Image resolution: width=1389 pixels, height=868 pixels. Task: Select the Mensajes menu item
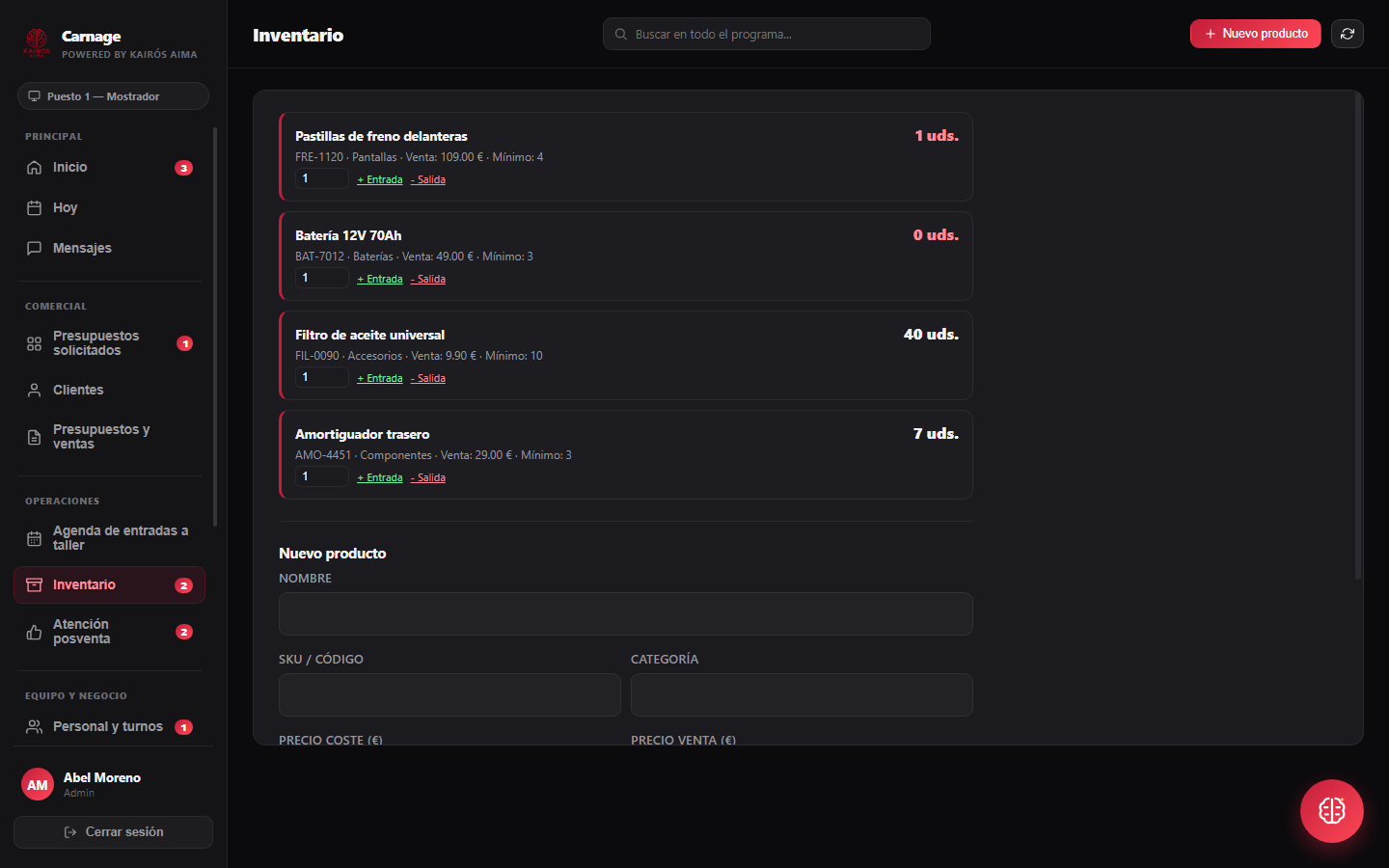[109, 248]
